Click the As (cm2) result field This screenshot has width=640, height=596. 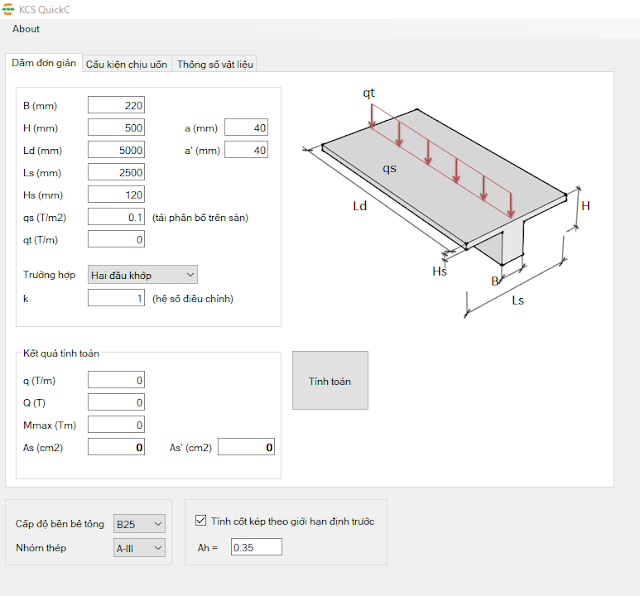[x=116, y=447]
